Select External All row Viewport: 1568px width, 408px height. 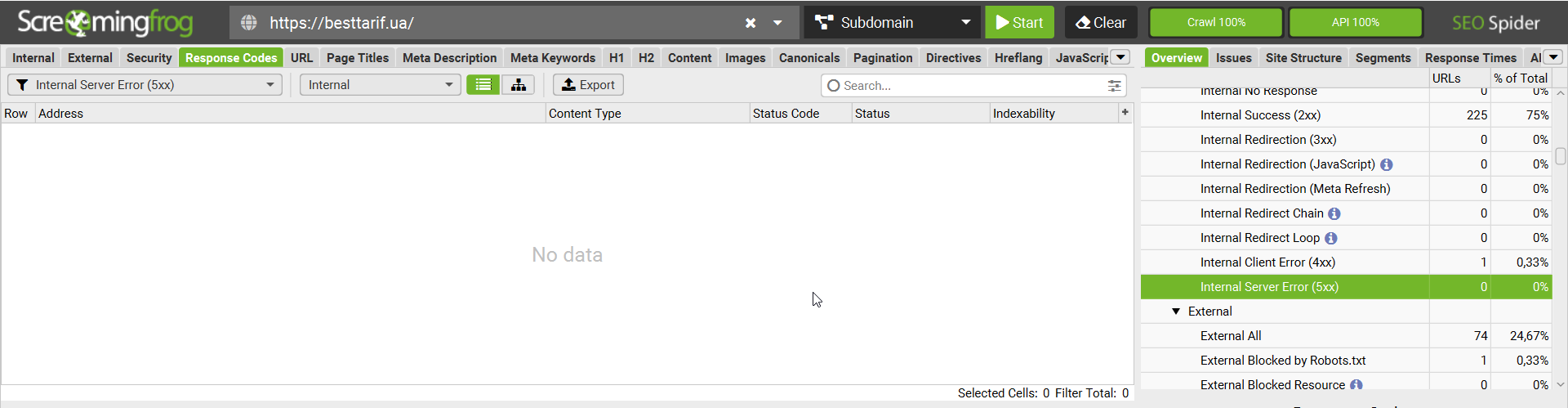[x=1346, y=336]
